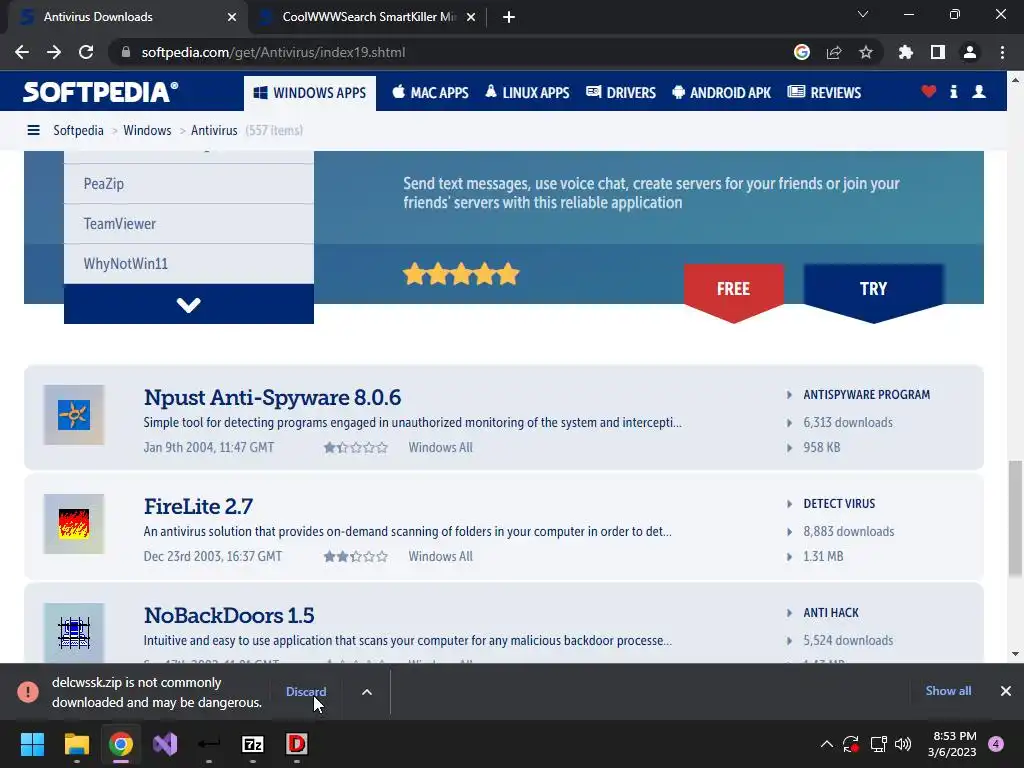1024x768 pixels.
Task: Open the Softpedia user account icon
Action: coord(979,91)
